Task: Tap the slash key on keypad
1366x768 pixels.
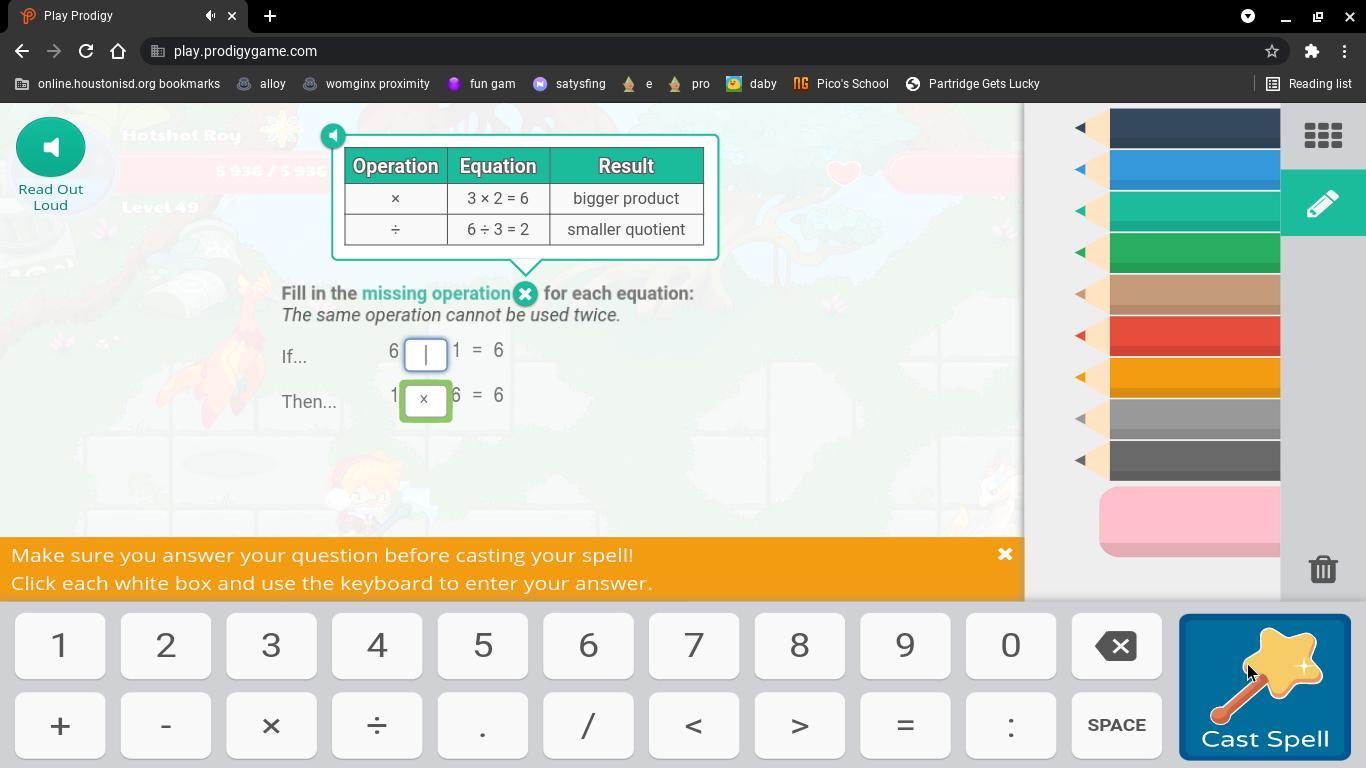Action: pyautogui.click(x=588, y=725)
